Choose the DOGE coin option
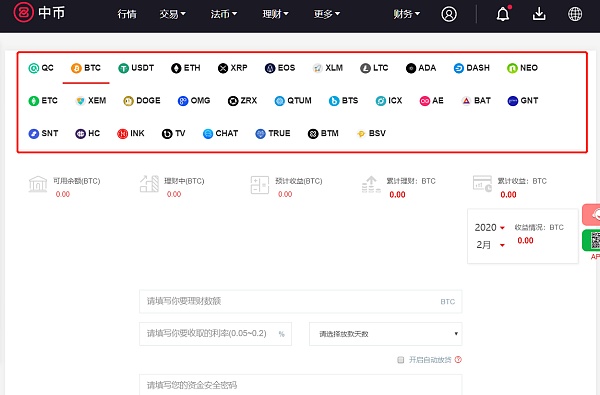 142,101
